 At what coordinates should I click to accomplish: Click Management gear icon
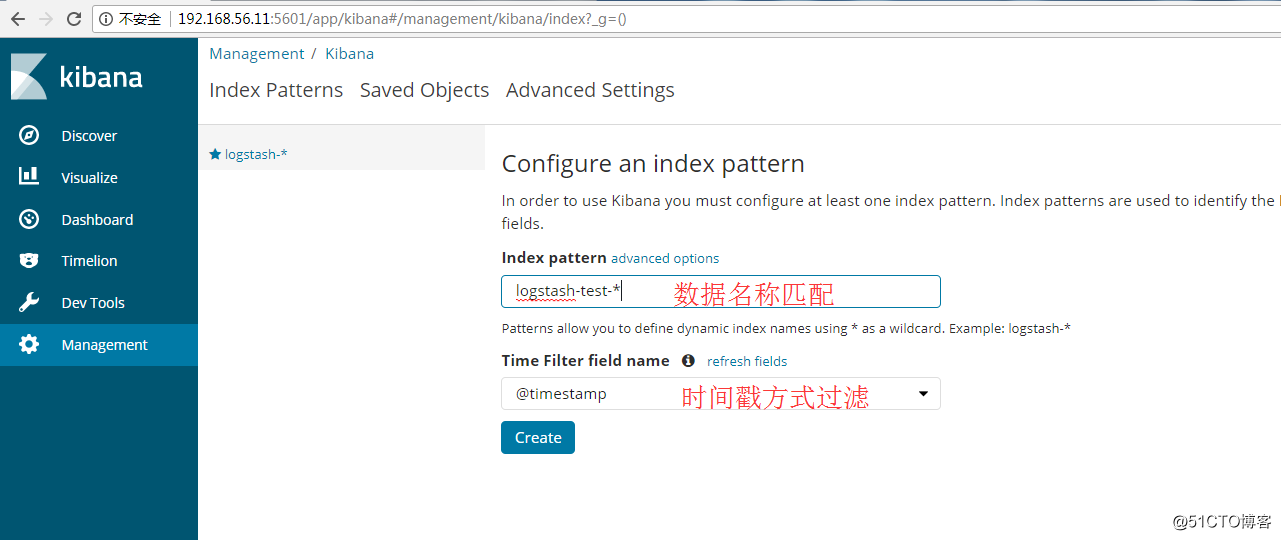(x=29, y=345)
